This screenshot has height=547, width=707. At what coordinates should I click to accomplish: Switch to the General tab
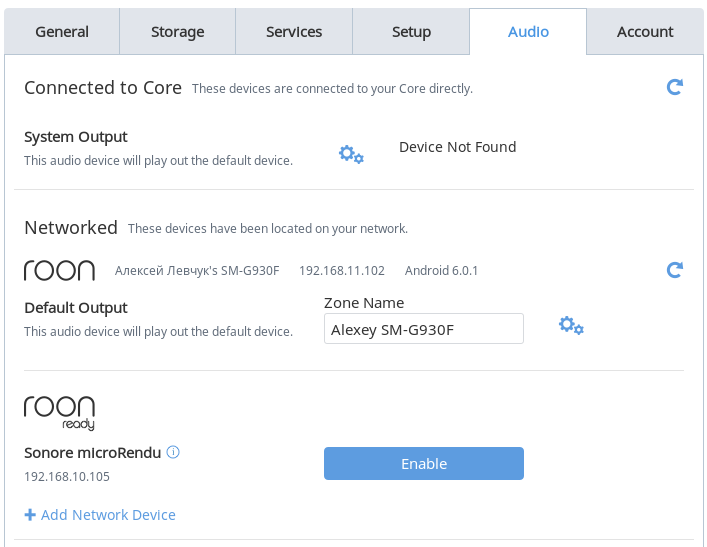pyautogui.click(x=62, y=32)
